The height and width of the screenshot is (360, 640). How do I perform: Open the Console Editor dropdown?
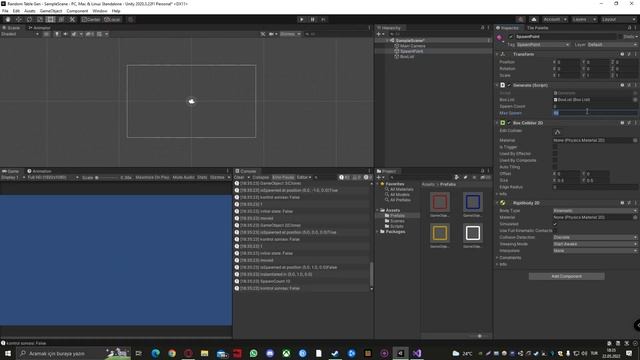pos(304,177)
